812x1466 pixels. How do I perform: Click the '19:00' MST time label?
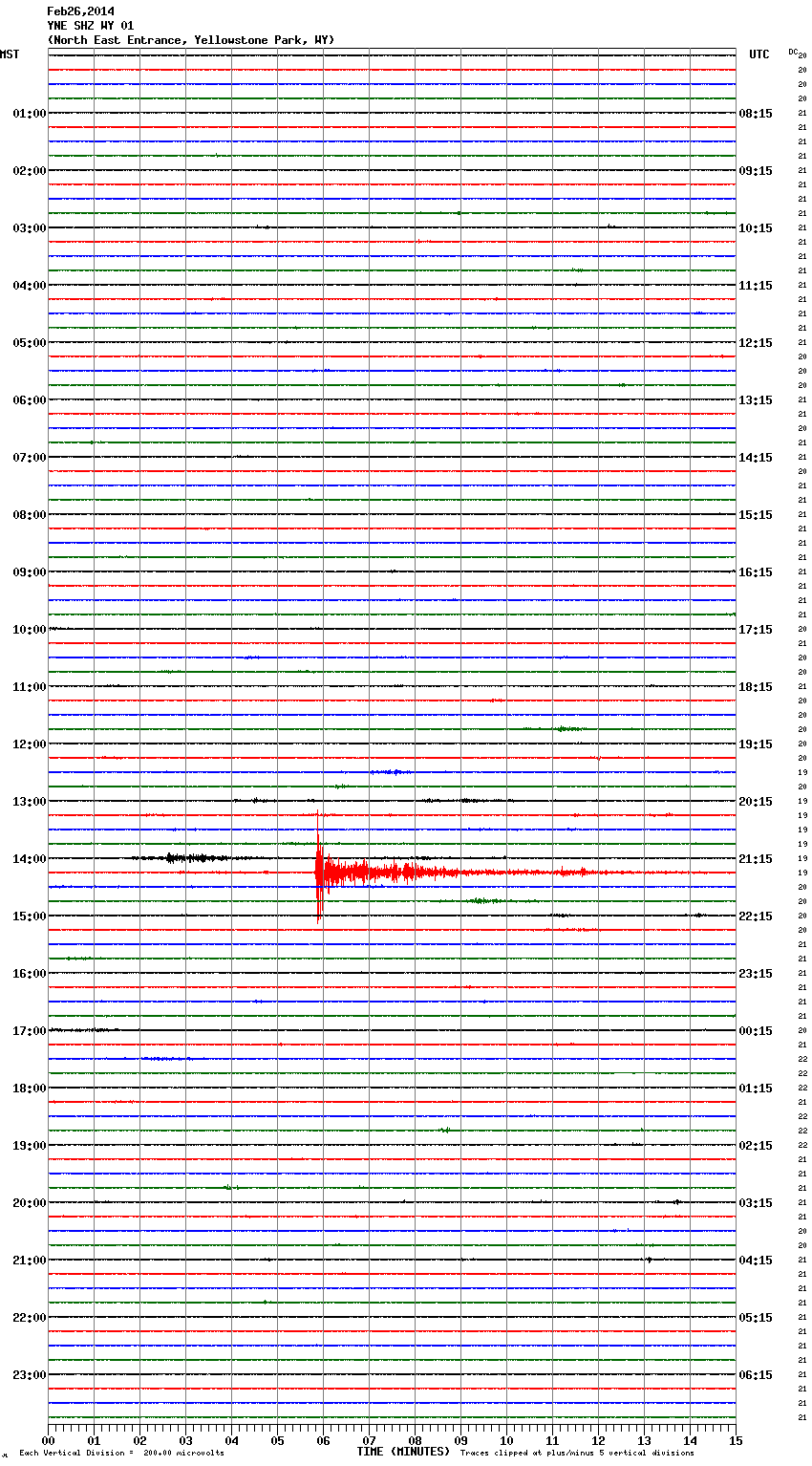tap(29, 1146)
